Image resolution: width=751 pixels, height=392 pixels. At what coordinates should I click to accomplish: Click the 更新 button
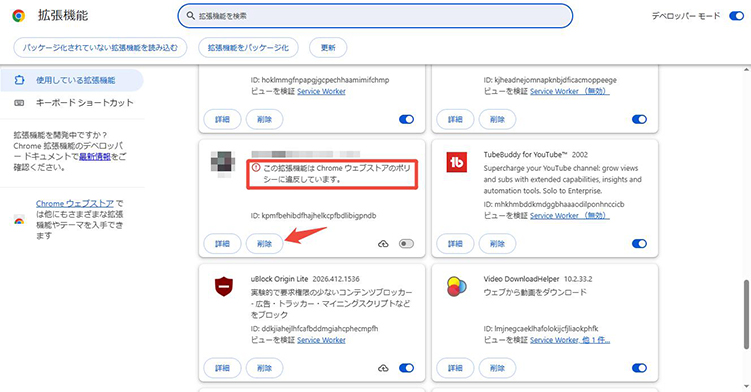[328, 47]
